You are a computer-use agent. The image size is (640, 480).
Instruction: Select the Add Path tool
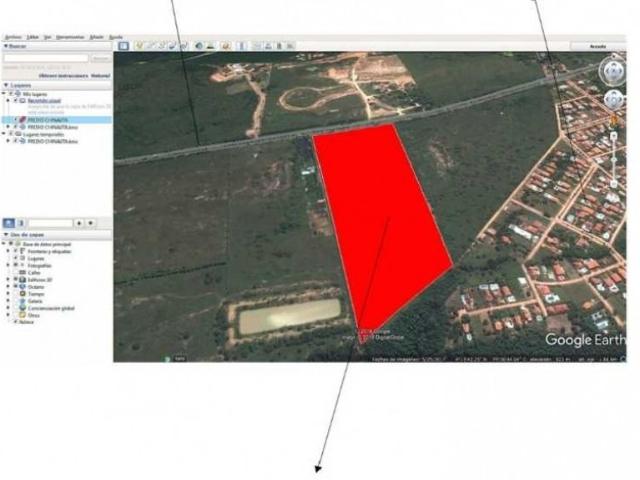(x=162, y=46)
